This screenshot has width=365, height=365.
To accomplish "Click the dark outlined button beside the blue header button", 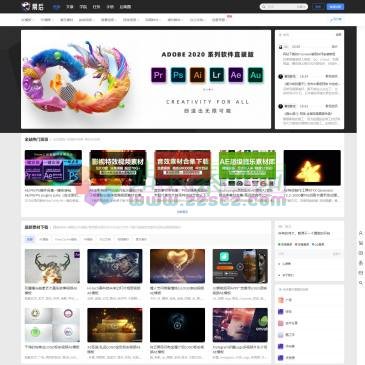I will [x=318, y=7].
